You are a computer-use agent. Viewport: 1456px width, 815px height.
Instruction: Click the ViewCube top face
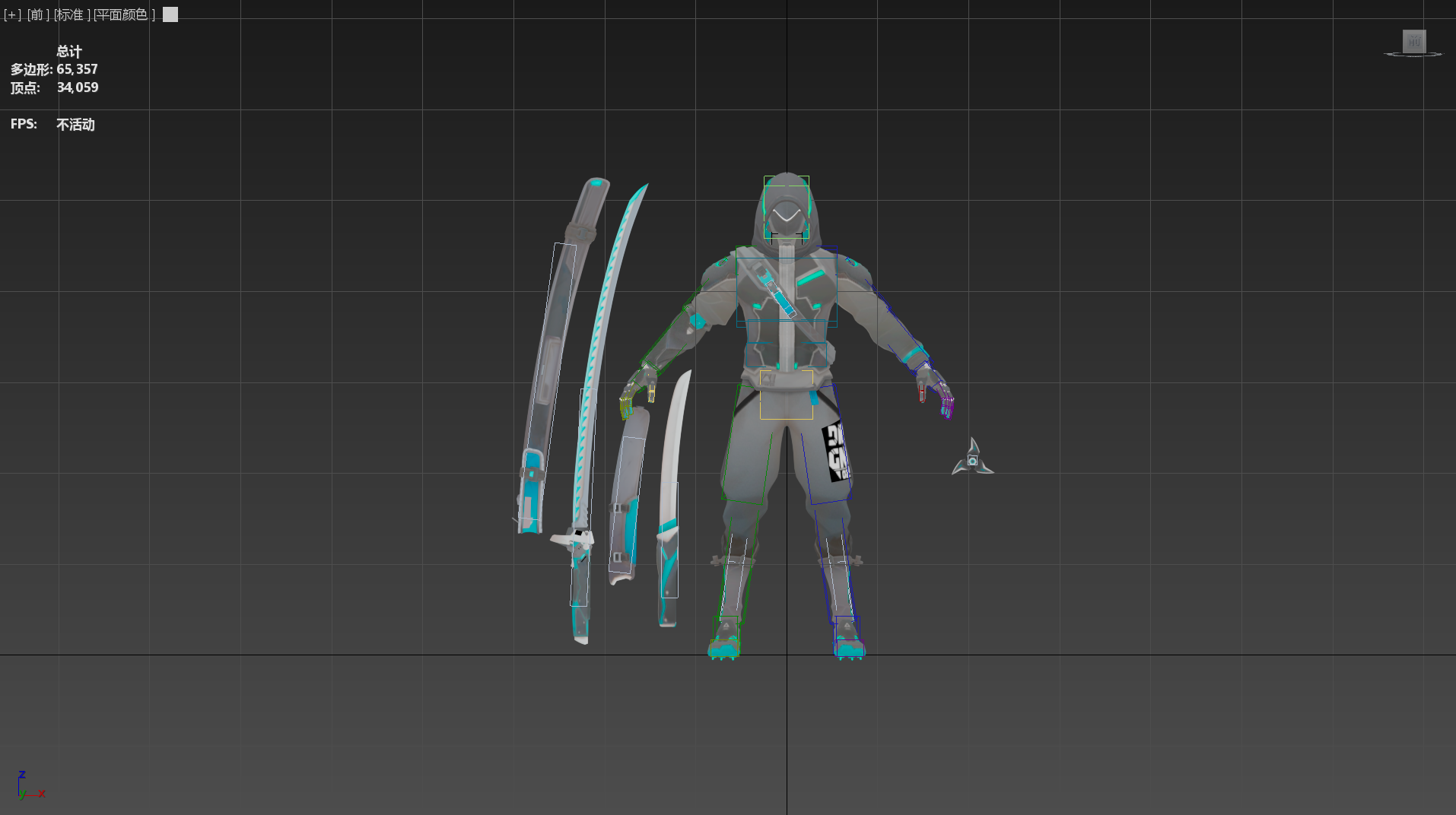coord(1413,32)
